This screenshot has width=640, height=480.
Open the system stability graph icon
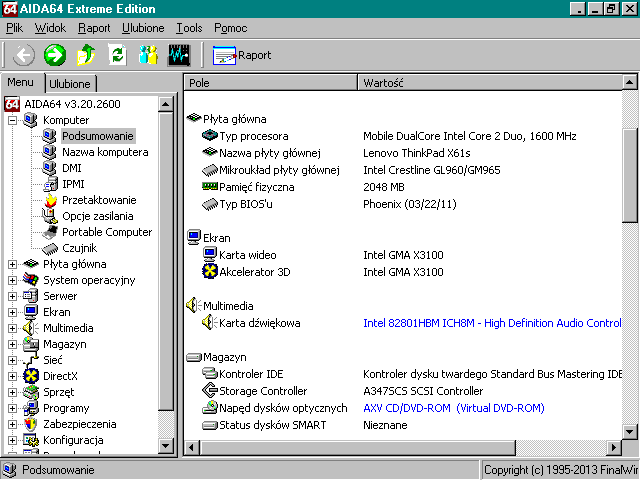(179, 55)
